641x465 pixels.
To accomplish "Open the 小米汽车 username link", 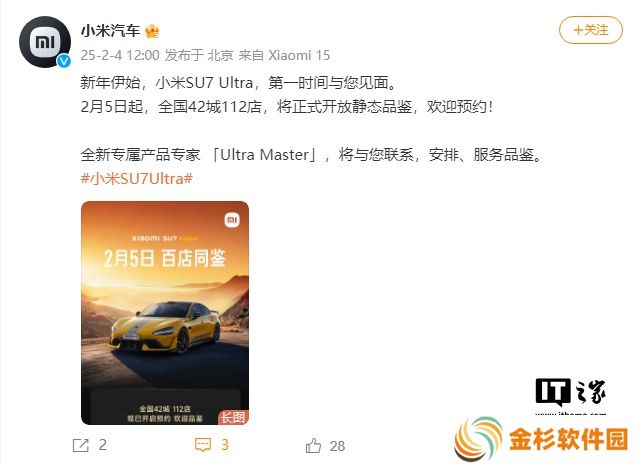I will (x=110, y=31).
